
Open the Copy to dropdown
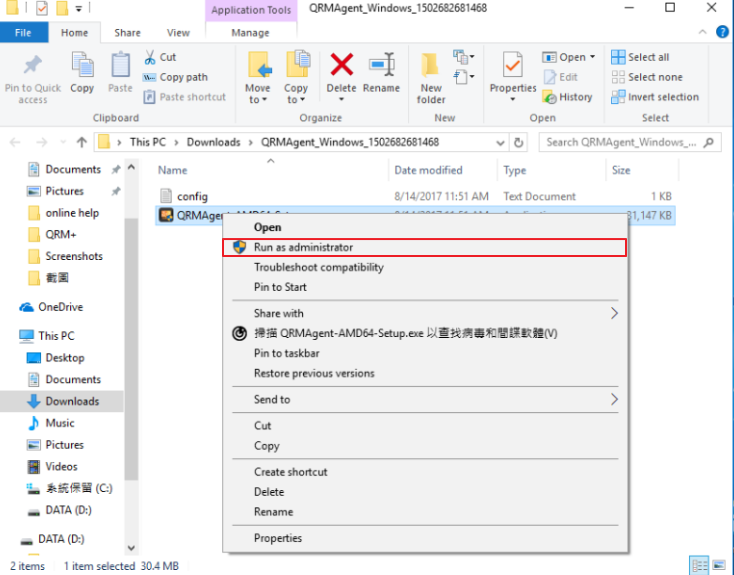(296, 94)
